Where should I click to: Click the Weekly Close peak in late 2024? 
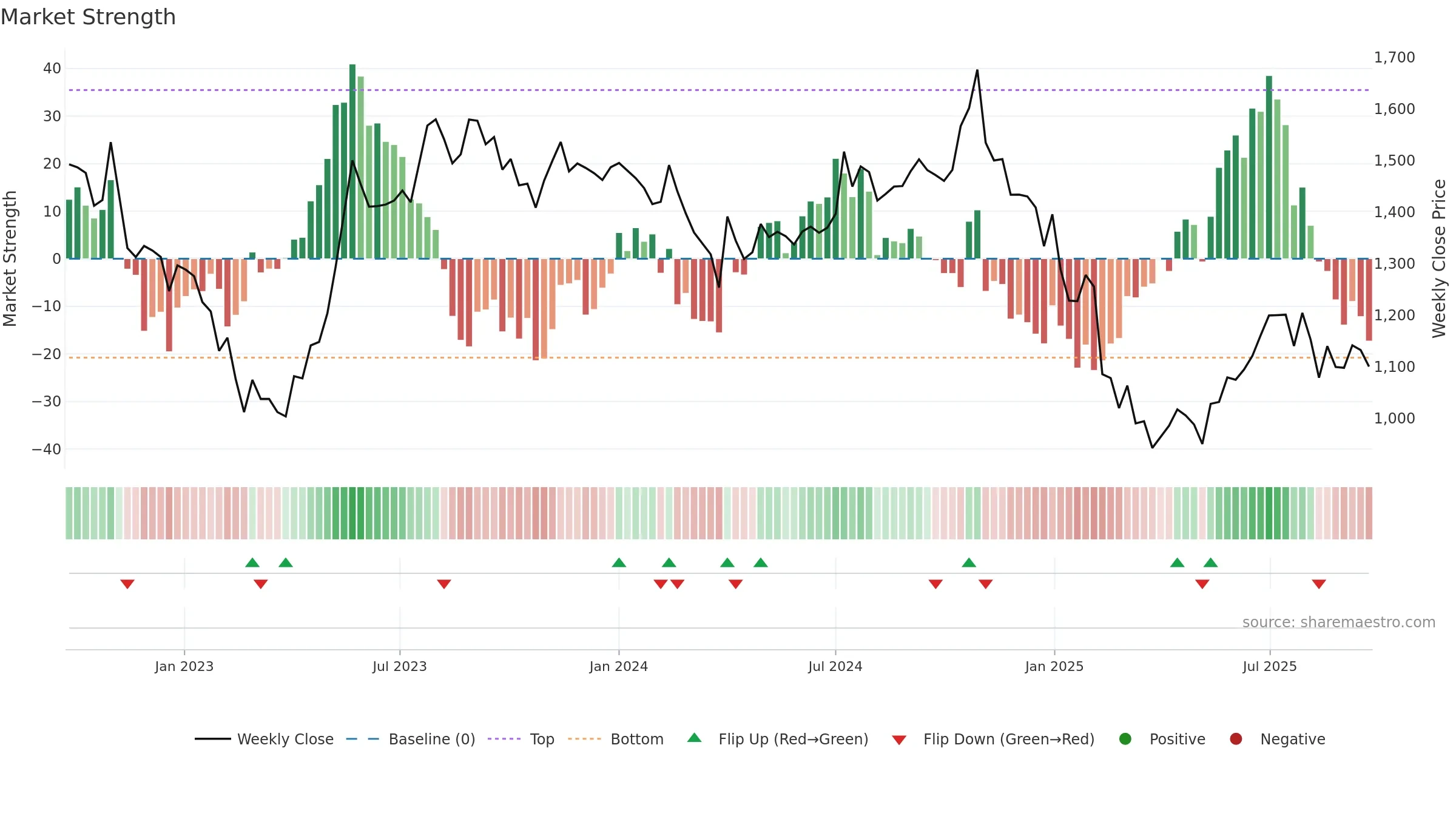click(x=977, y=70)
